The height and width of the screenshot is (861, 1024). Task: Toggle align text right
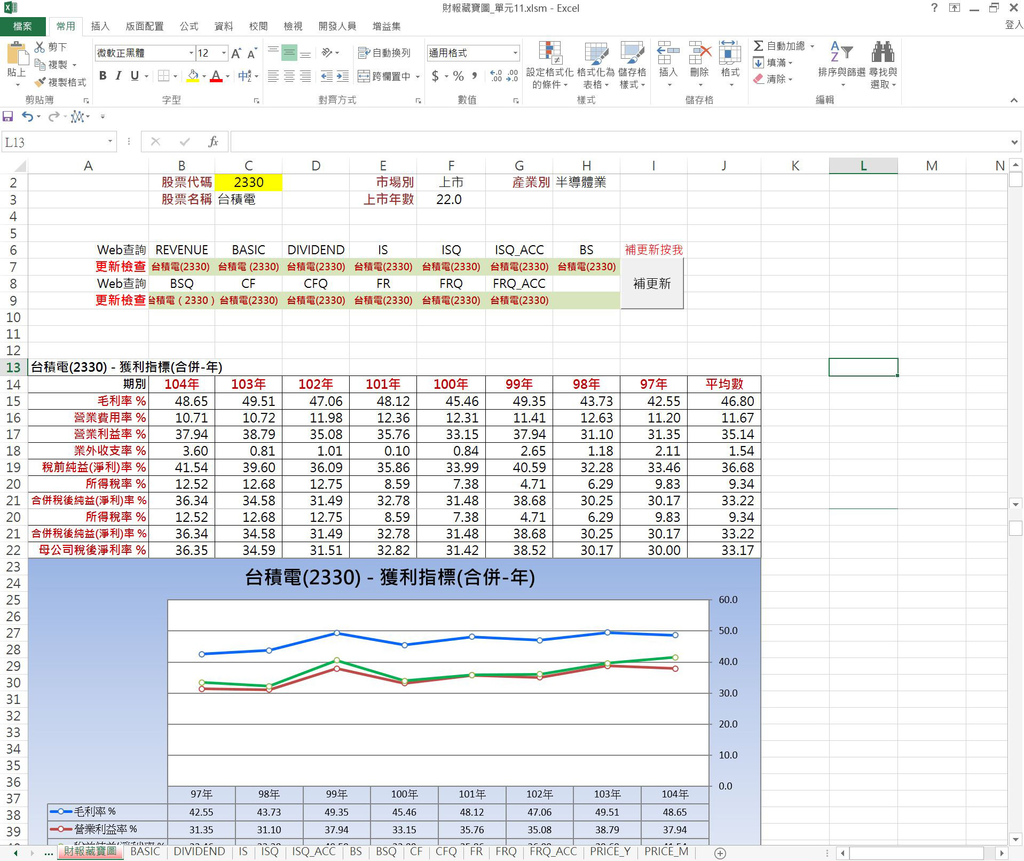(x=305, y=76)
